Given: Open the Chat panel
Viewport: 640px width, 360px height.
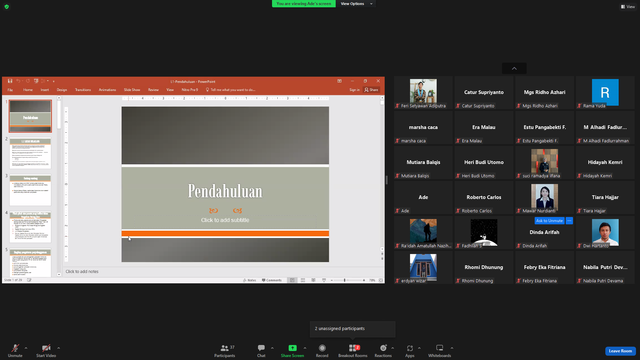Looking at the screenshot, I should (x=261, y=350).
